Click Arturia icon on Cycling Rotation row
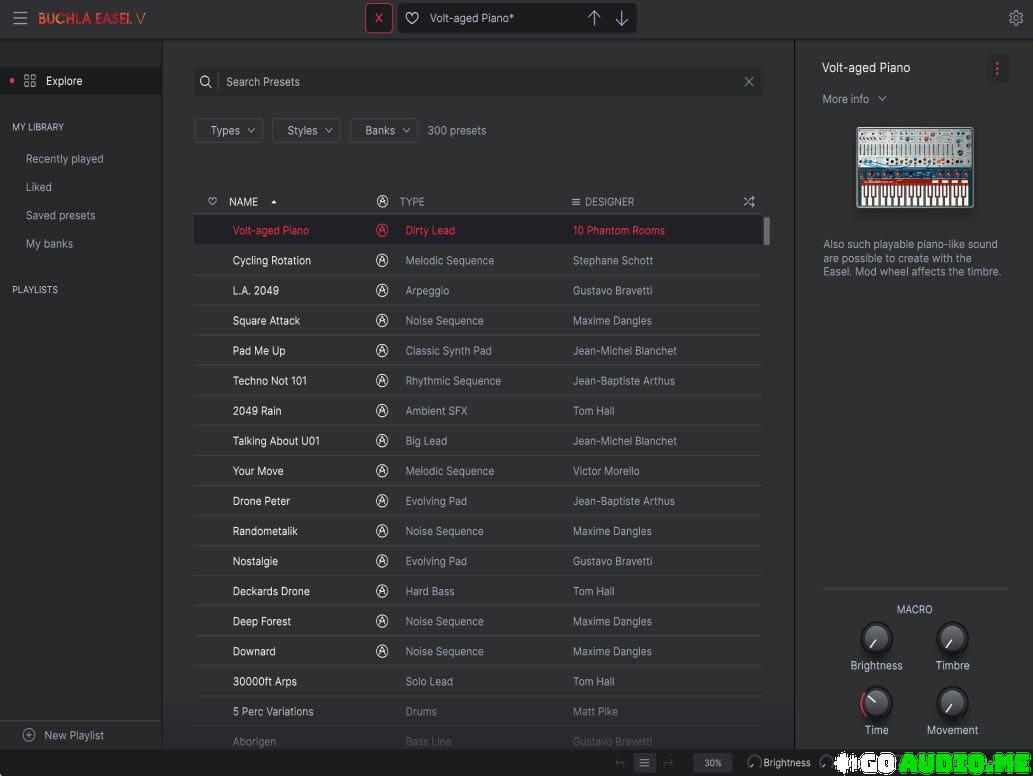 coord(382,260)
